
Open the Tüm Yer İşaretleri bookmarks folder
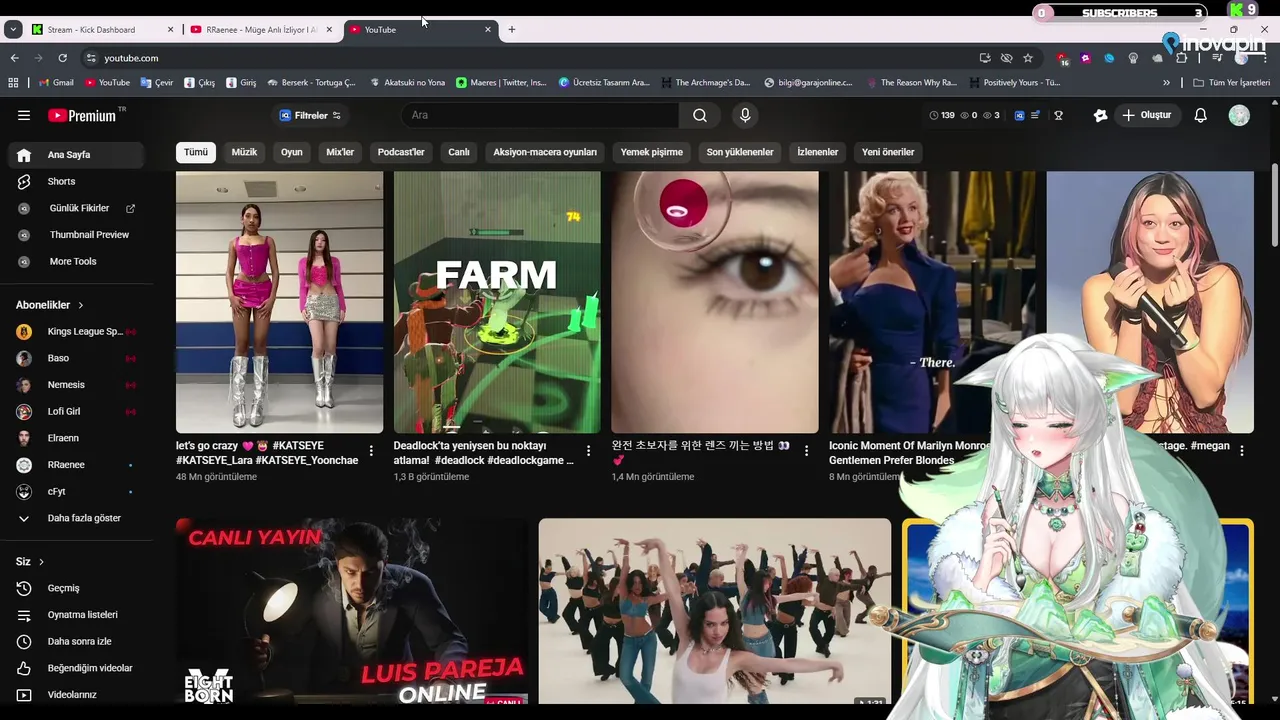click(x=1231, y=83)
